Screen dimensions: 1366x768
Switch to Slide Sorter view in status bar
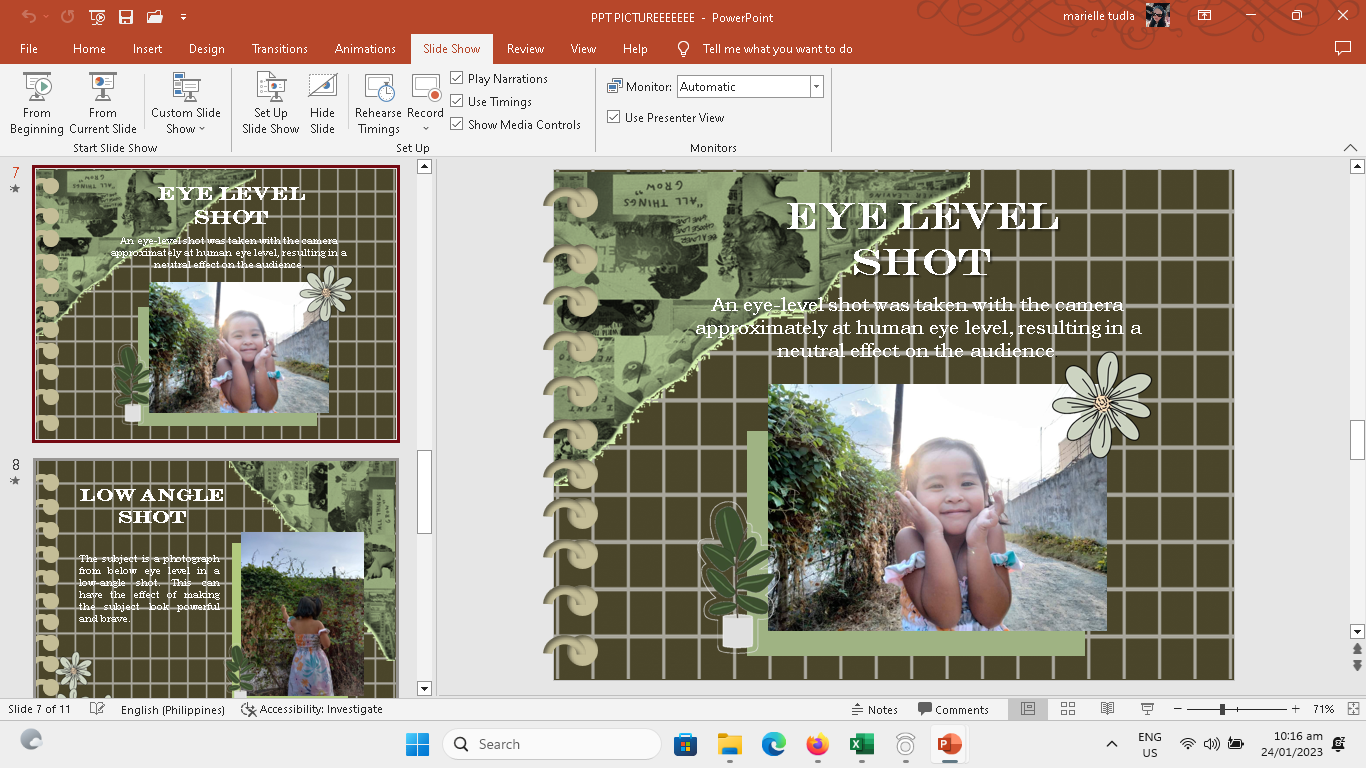(x=1067, y=709)
